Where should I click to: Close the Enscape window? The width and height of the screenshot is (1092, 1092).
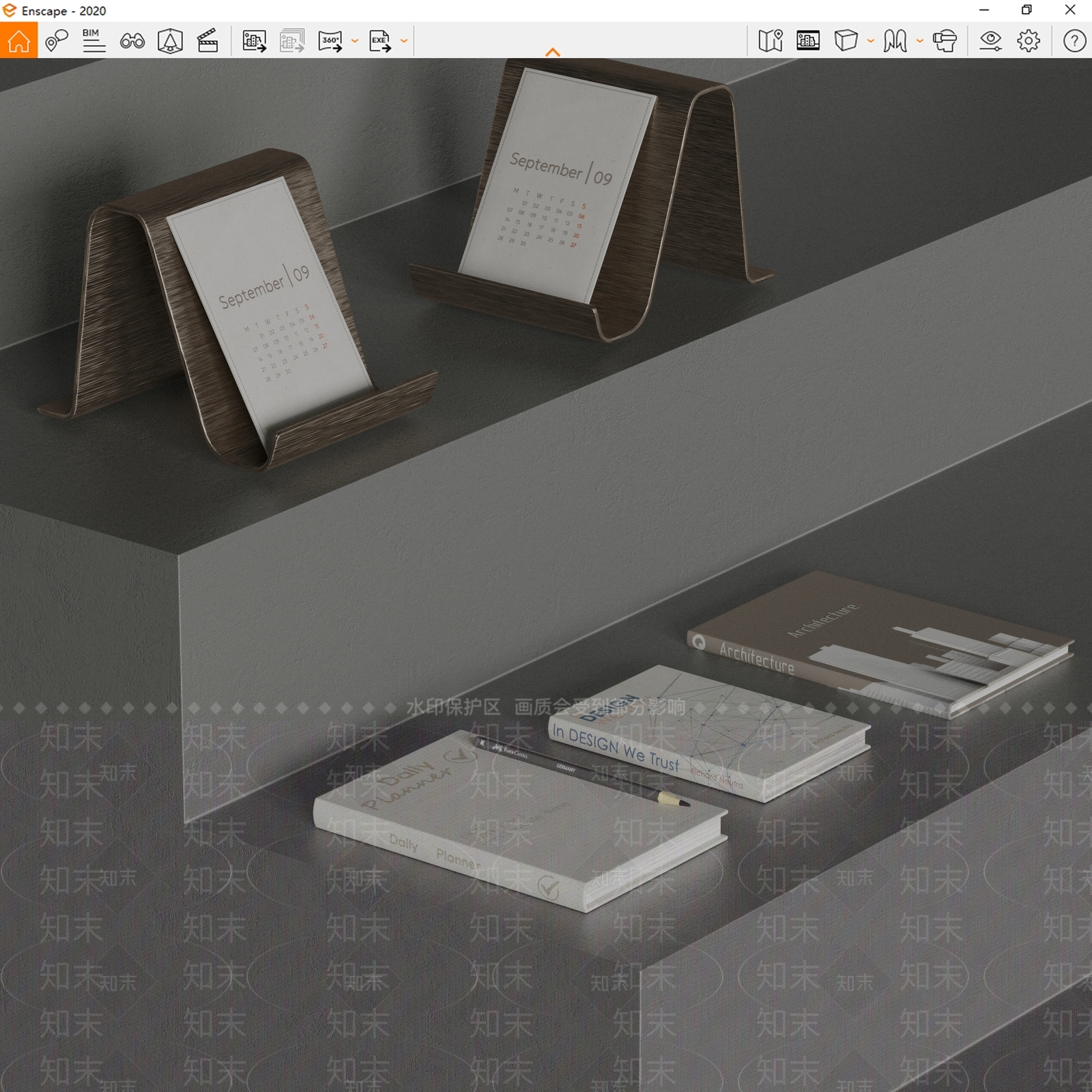coord(1070,10)
